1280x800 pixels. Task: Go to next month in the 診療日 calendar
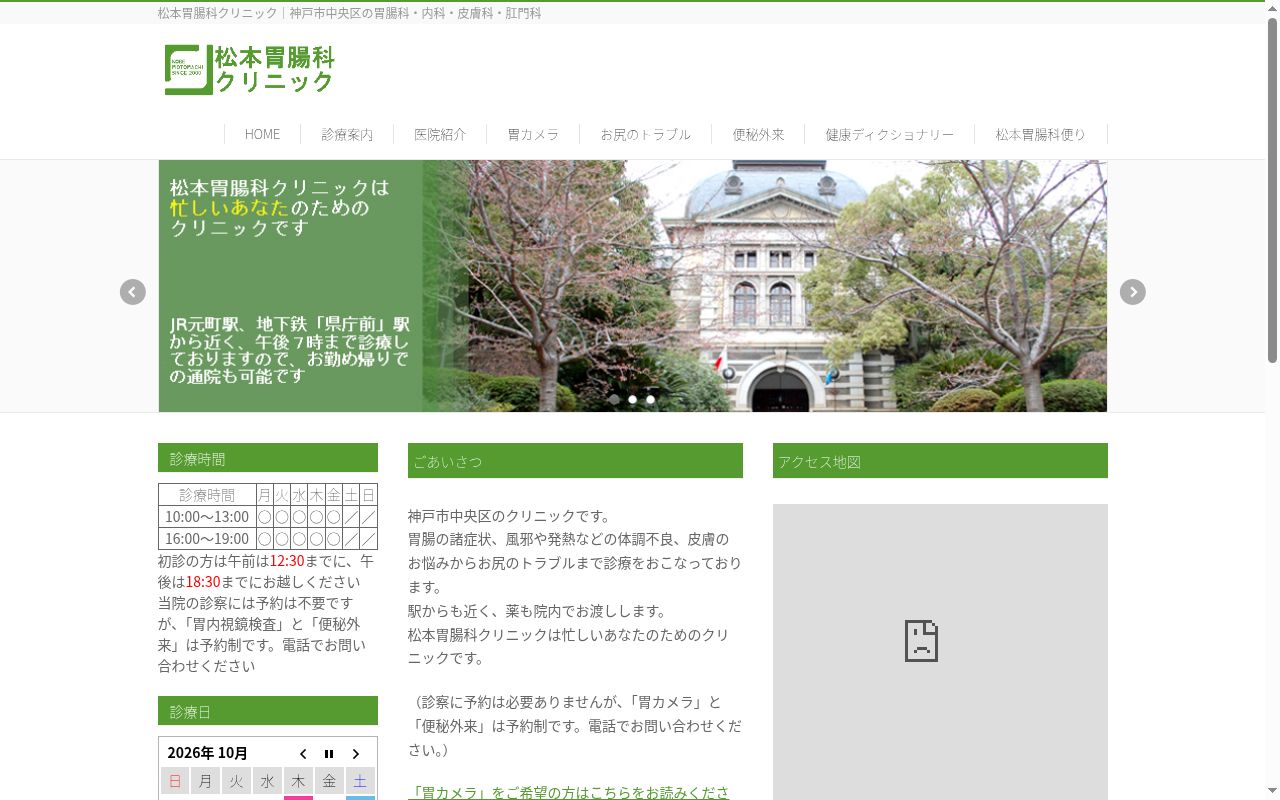[355, 754]
